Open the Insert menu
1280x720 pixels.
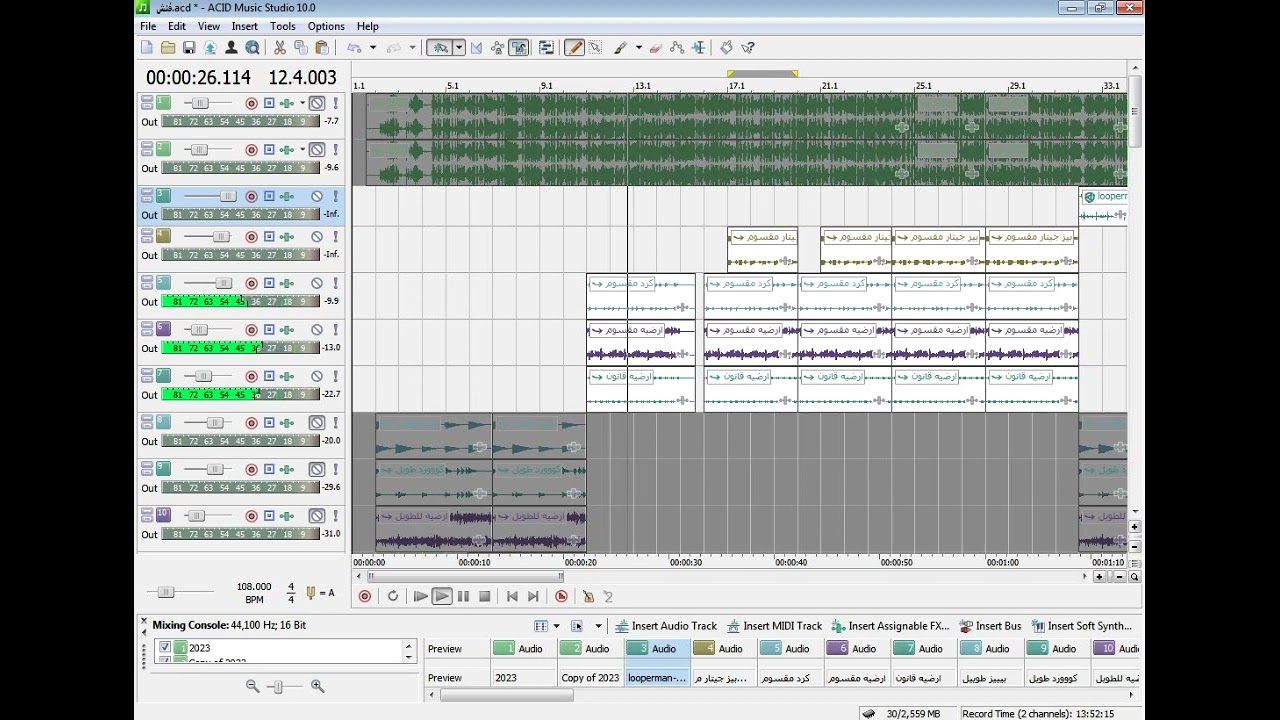pyautogui.click(x=244, y=26)
